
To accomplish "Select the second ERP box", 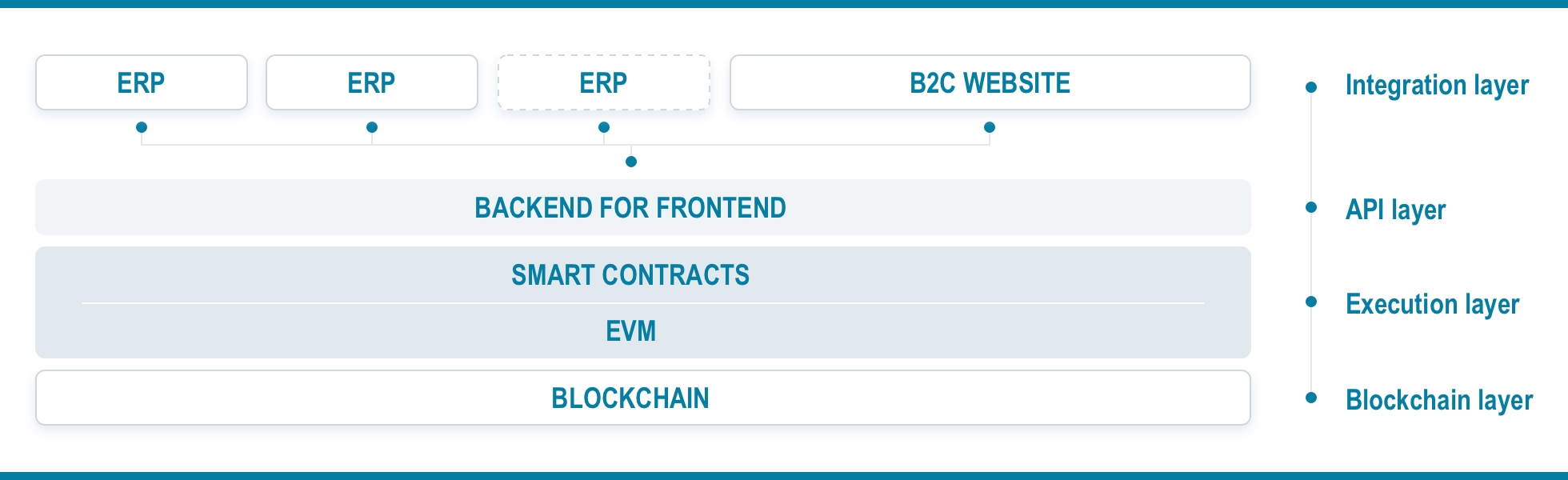I will point(372,82).
